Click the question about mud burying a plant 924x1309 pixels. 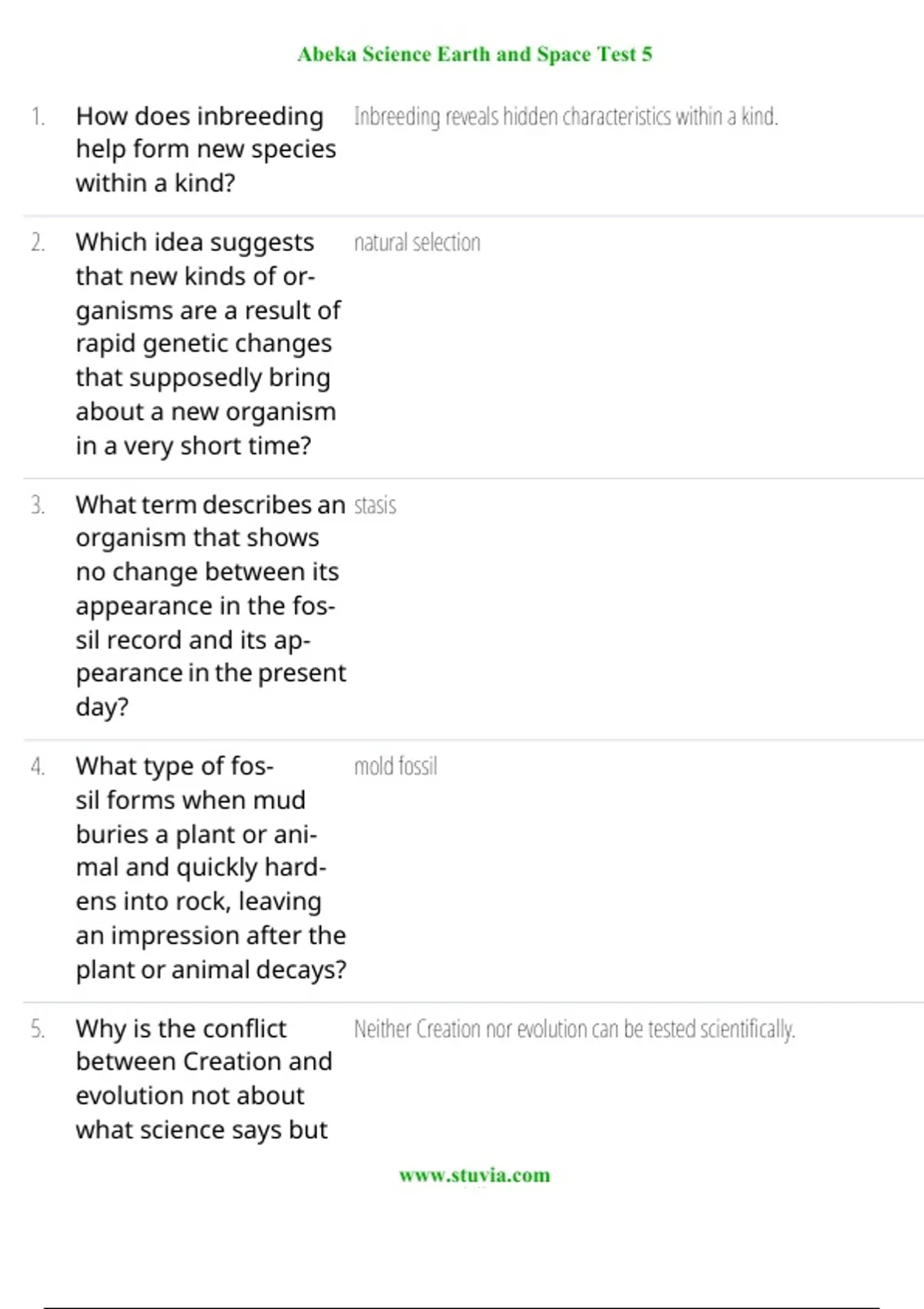pos(210,867)
